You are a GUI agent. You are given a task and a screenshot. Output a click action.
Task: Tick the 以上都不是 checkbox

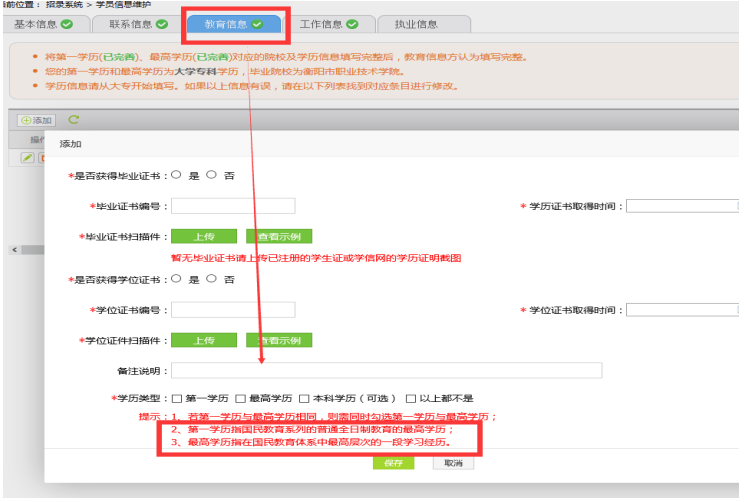coord(410,398)
